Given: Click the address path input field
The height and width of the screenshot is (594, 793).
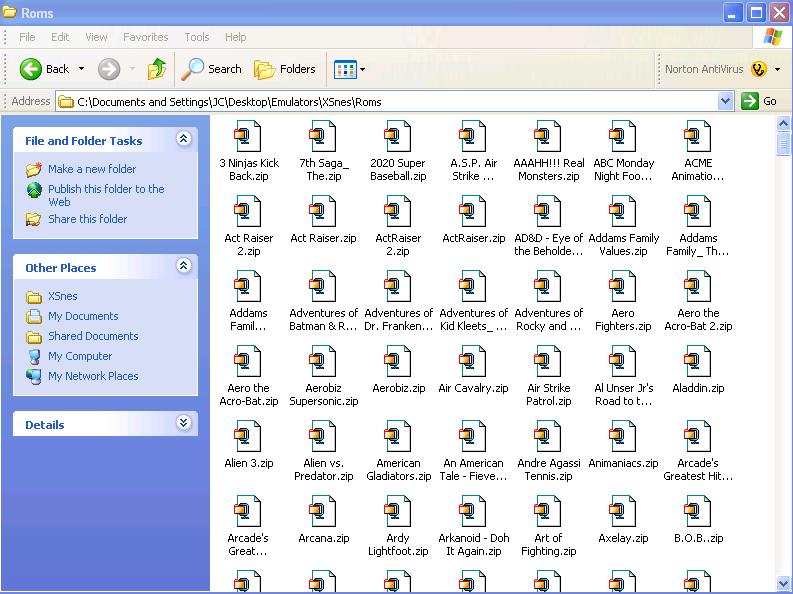Looking at the screenshot, I should pyautogui.click(x=387, y=102).
